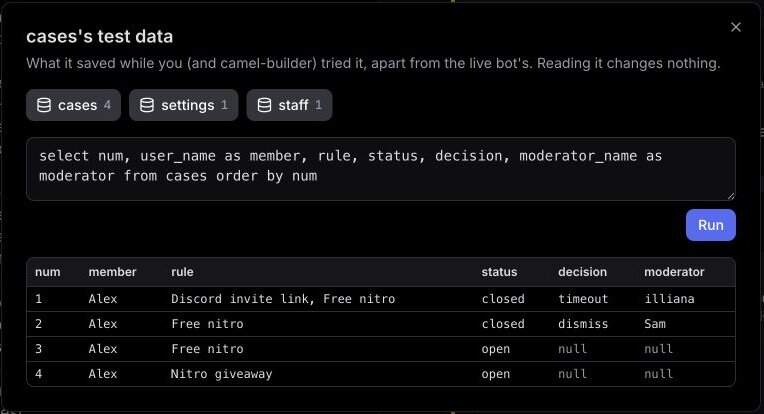Click num value 1 cell
Screen dimensions: 764x414
pyautogui.click(x=38, y=299)
